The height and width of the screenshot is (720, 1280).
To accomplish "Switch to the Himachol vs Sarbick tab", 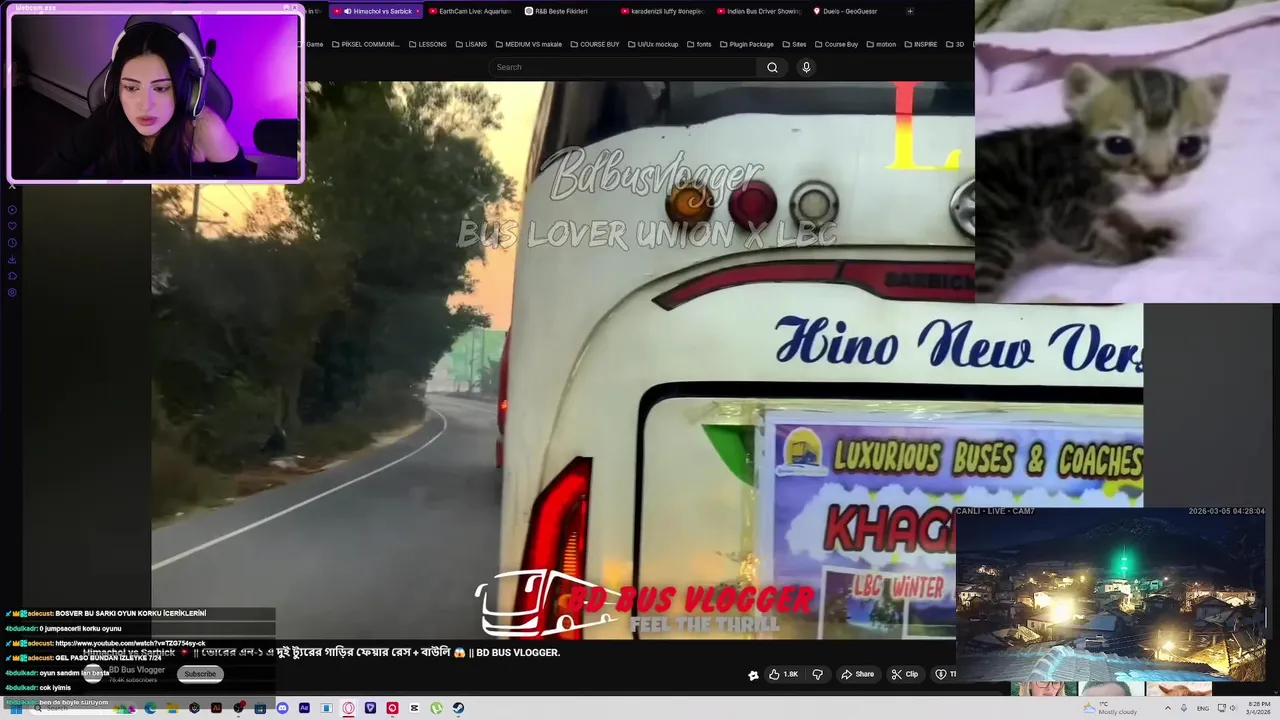I will [x=378, y=11].
